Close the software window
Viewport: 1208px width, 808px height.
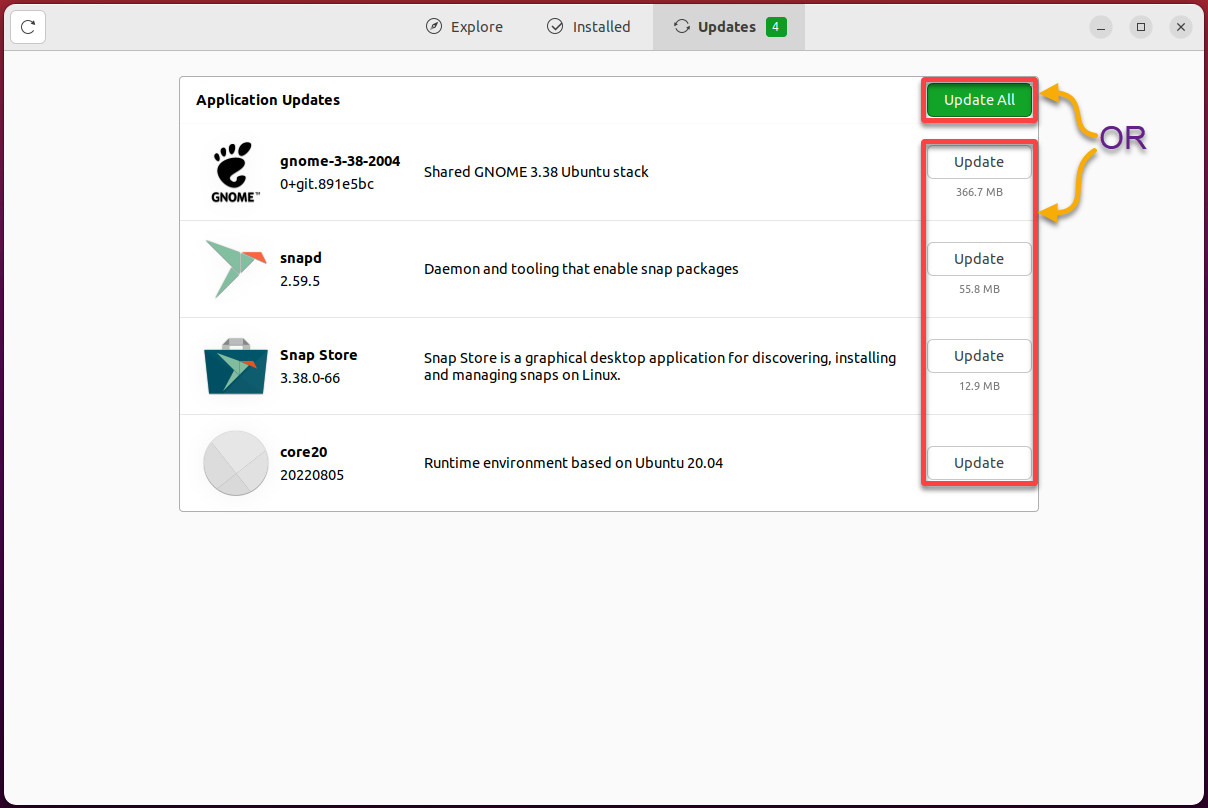click(x=1181, y=27)
